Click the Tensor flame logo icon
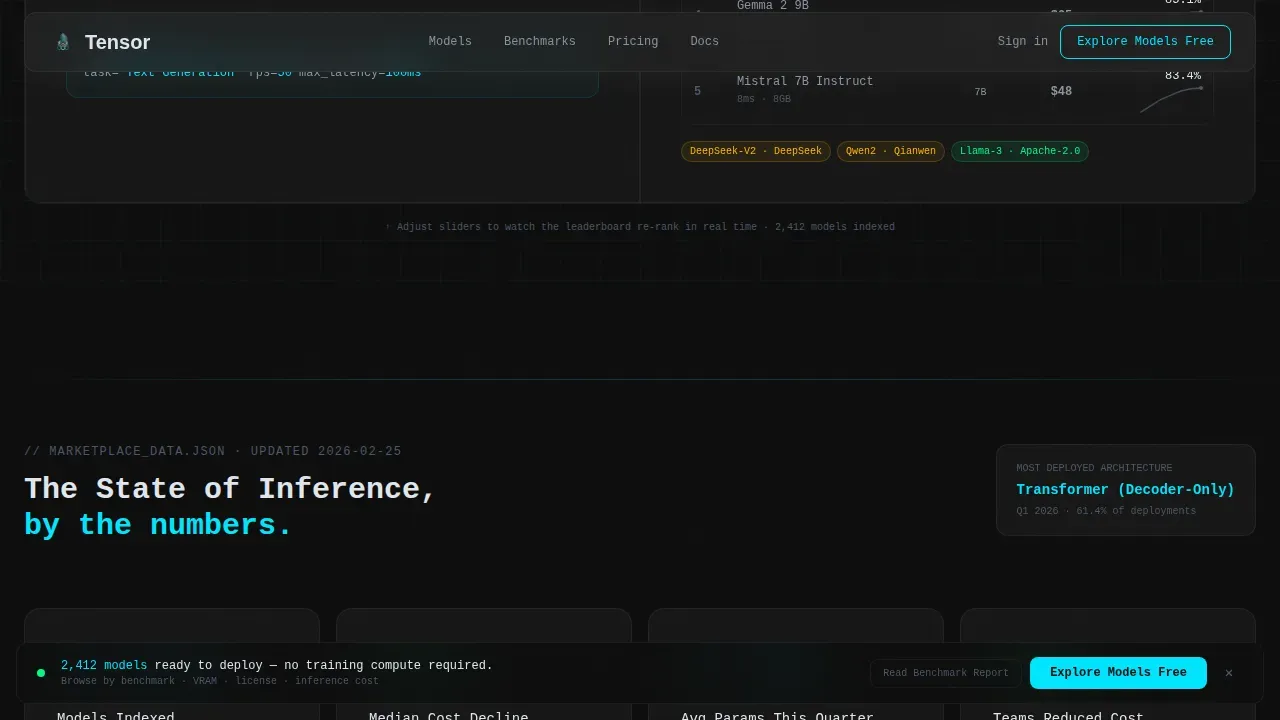1280x720 pixels. 63,42
